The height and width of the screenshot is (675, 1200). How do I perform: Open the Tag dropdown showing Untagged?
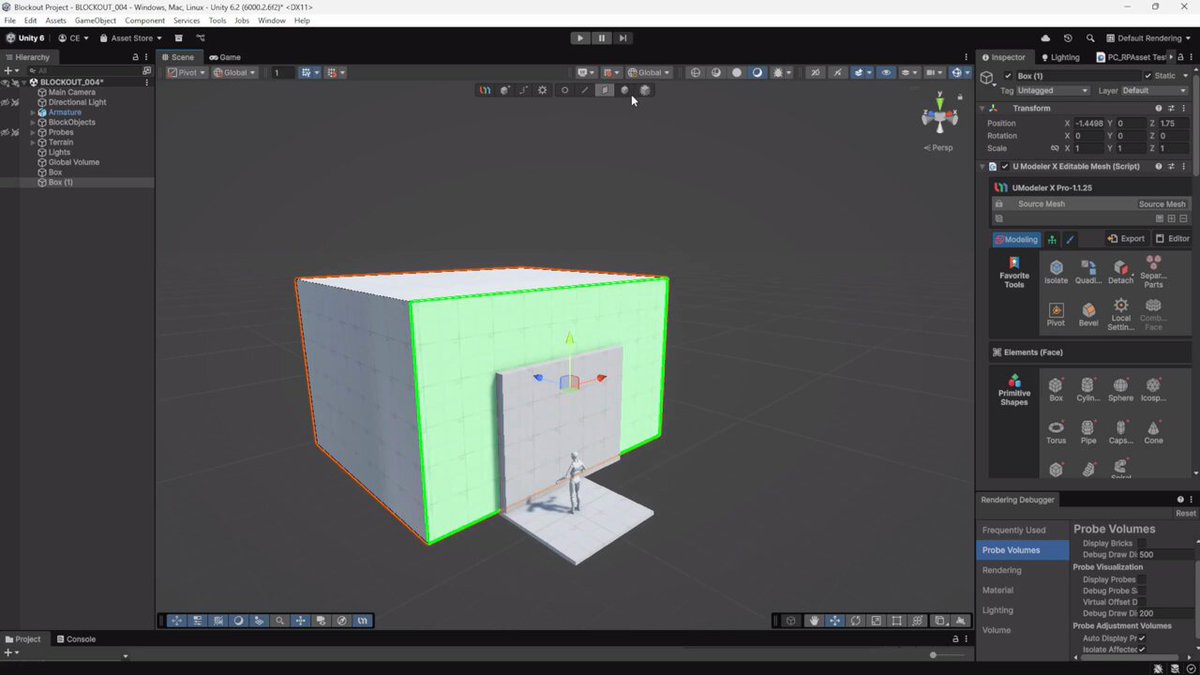pos(1054,90)
